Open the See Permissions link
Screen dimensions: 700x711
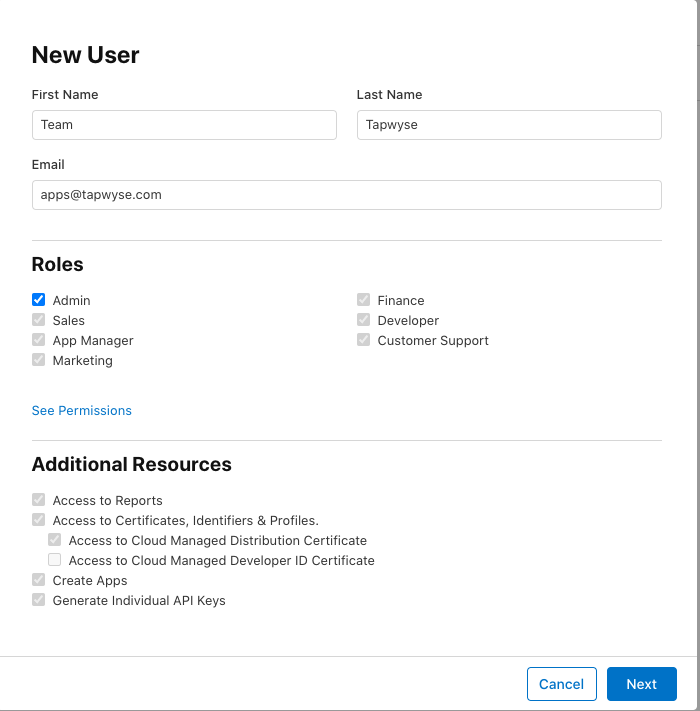pyautogui.click(x=82, y=410)
